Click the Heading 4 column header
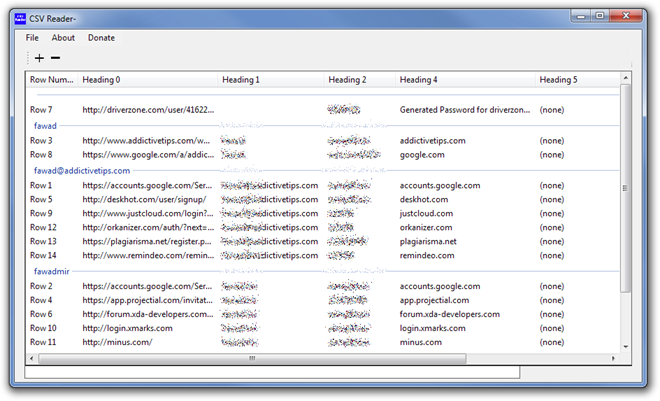660x401 pixels. point(465,80)
